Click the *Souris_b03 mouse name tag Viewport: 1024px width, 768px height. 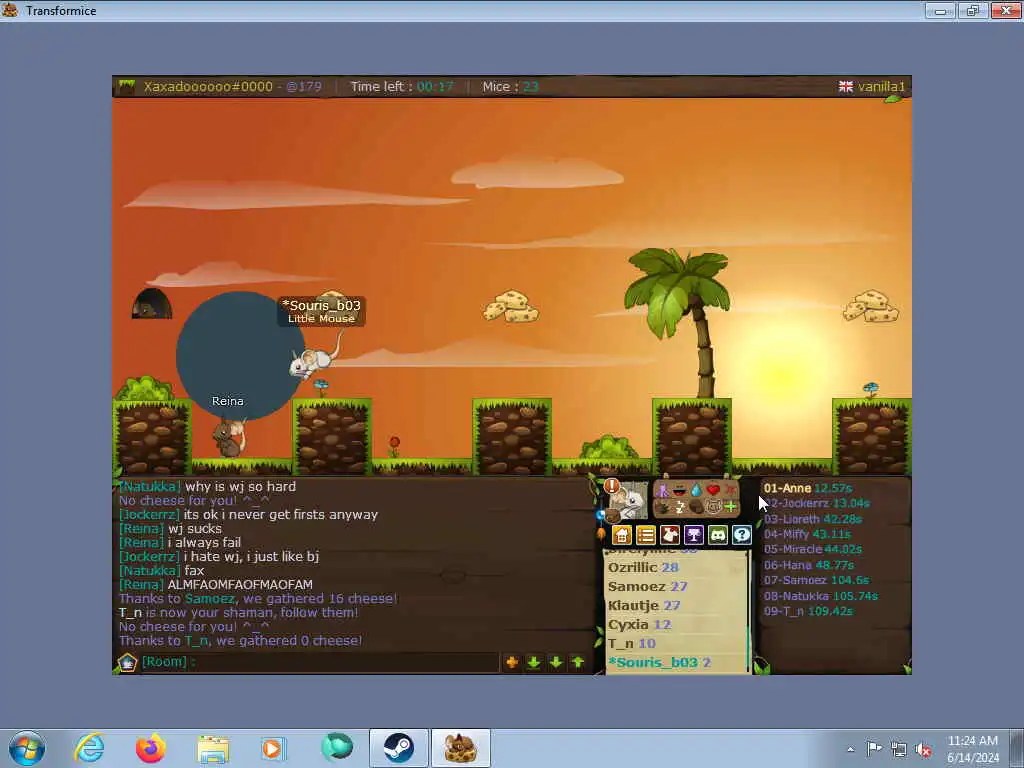(x=321, y=312)
